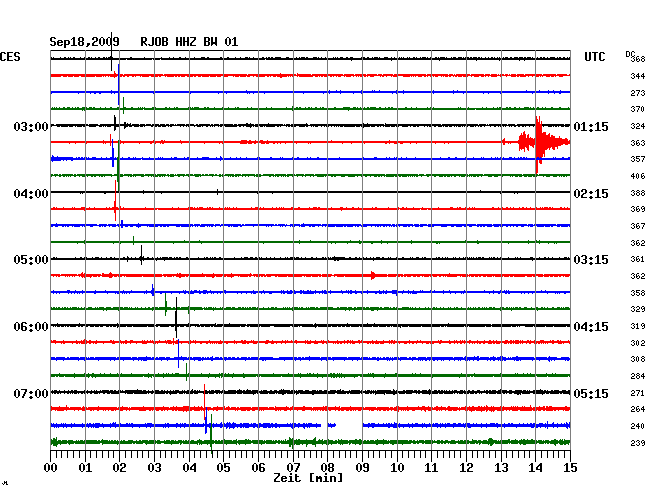Select the UTC time label '04:15'
Image resolution: width=650 pixels, height=494 pixels.
[591, 327]
